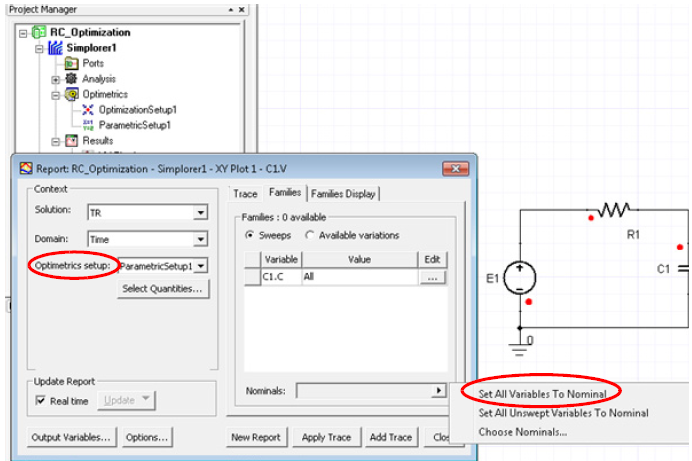Select the Available variations radio button
The height and width of the screenshot is (461, 692).
[x=310, y=235]
